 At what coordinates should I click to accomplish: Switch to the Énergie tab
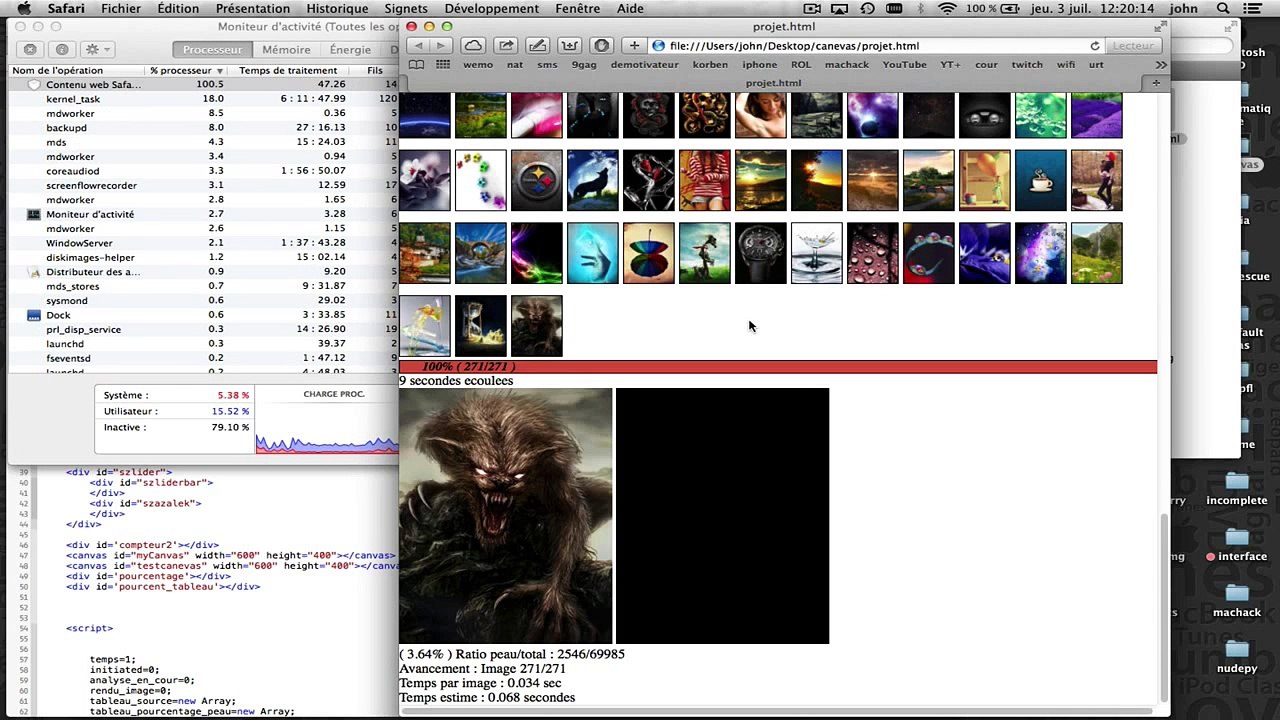350,49
